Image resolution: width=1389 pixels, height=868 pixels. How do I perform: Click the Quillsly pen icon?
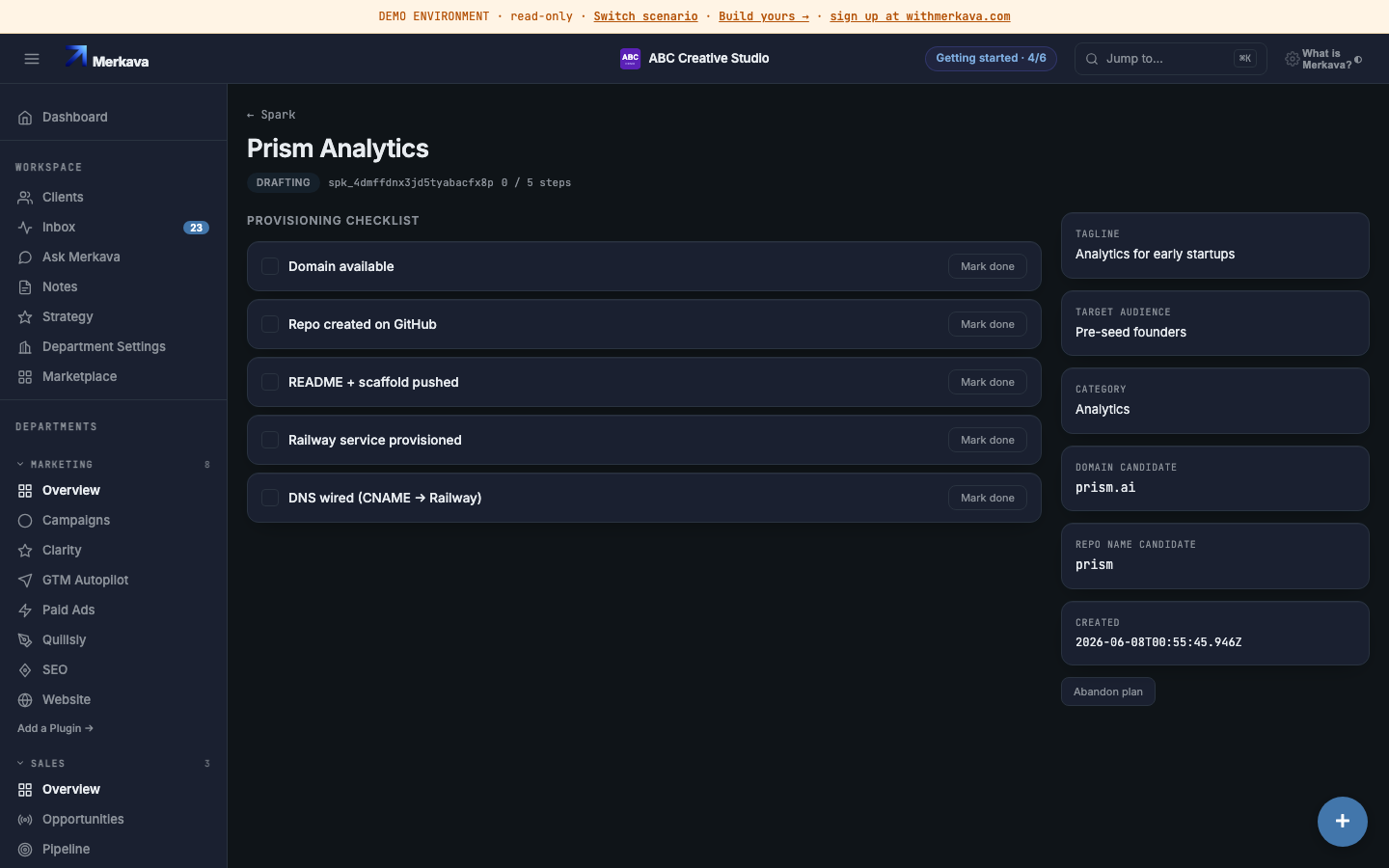point(25,640)
